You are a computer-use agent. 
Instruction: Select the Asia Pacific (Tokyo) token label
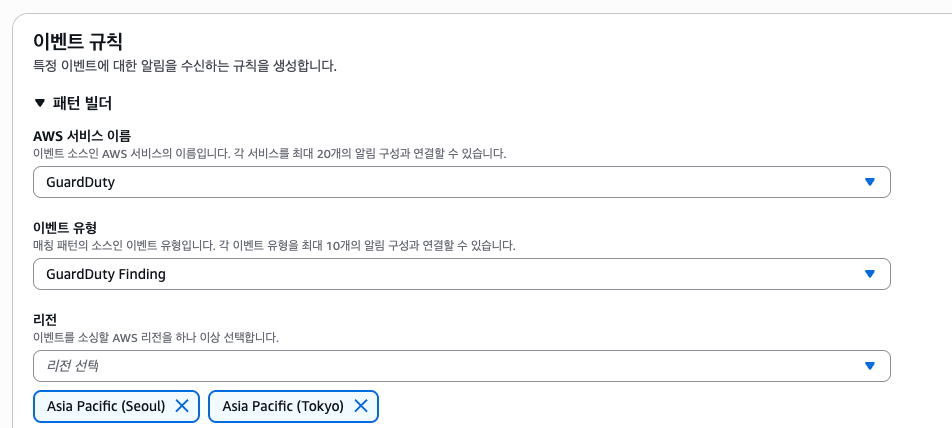283,406
